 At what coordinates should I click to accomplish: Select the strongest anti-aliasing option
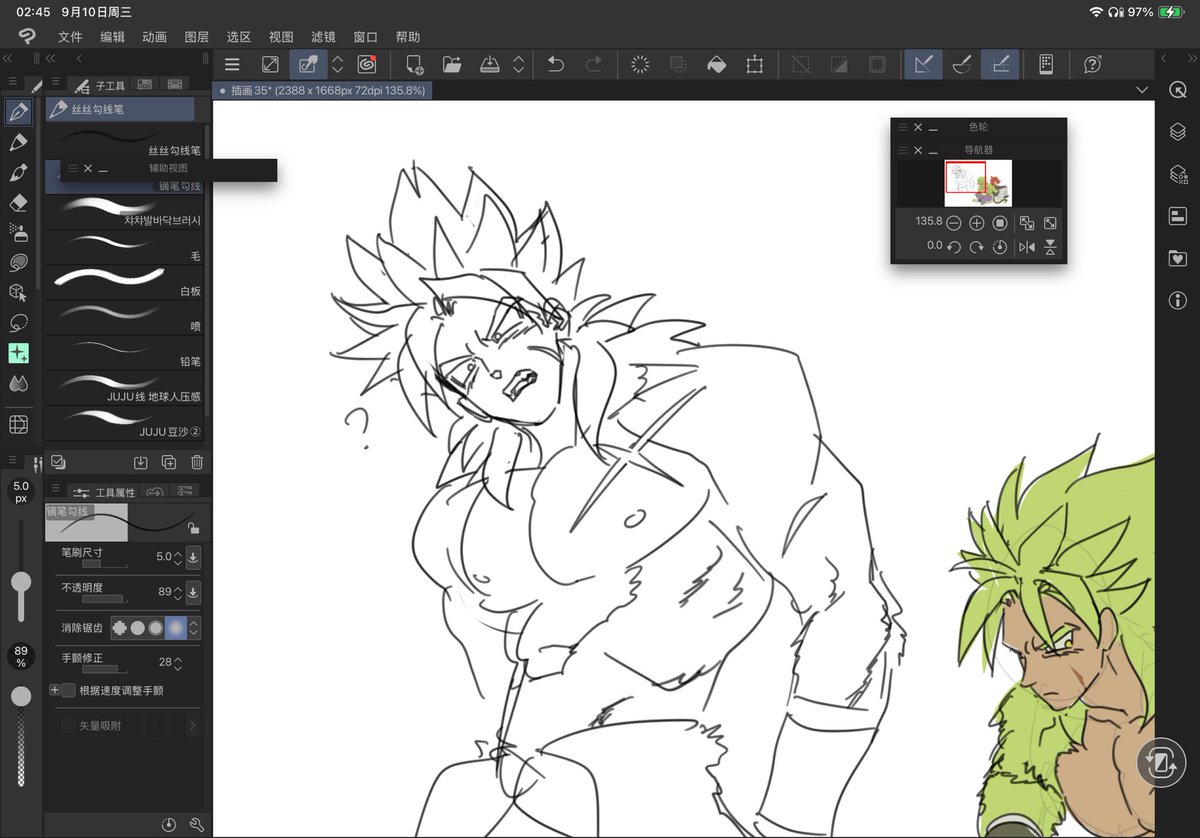pyautogui.click(x=177, y=628)
